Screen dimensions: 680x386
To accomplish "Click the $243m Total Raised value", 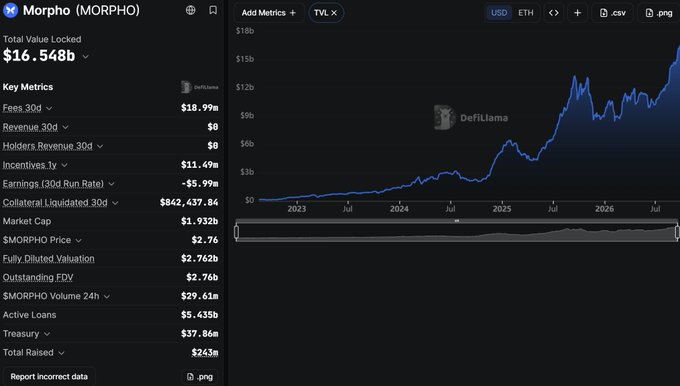I will pos(205,353).
